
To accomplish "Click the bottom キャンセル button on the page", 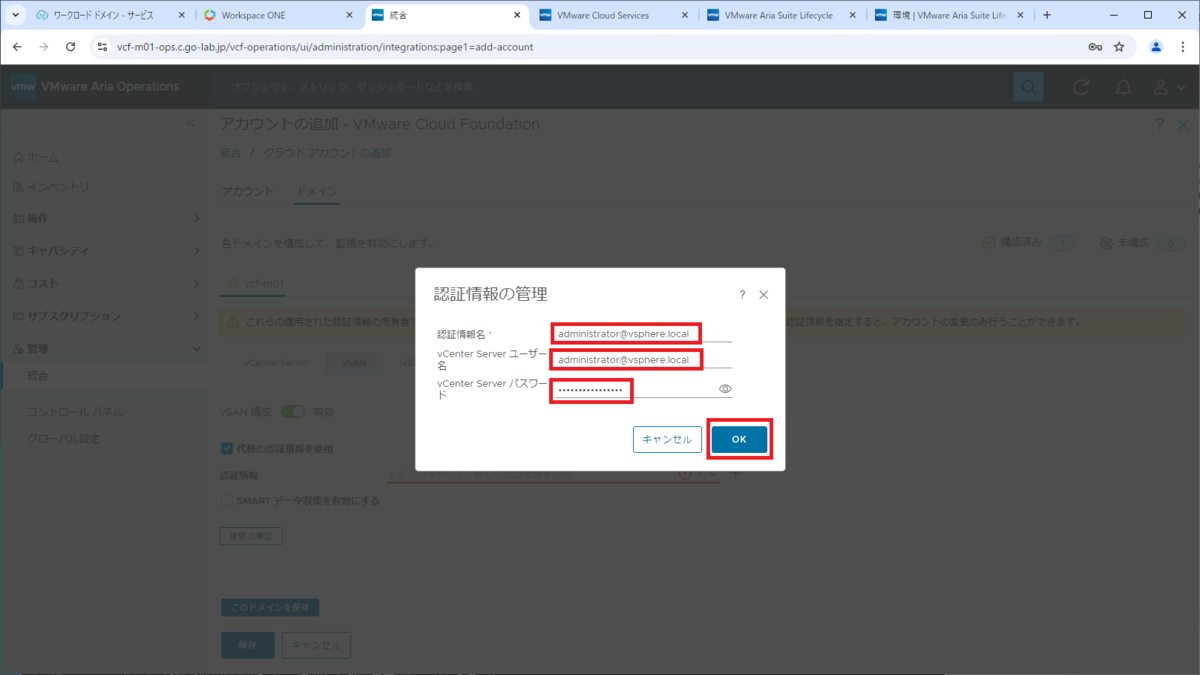I will click(x=316, y=645).
